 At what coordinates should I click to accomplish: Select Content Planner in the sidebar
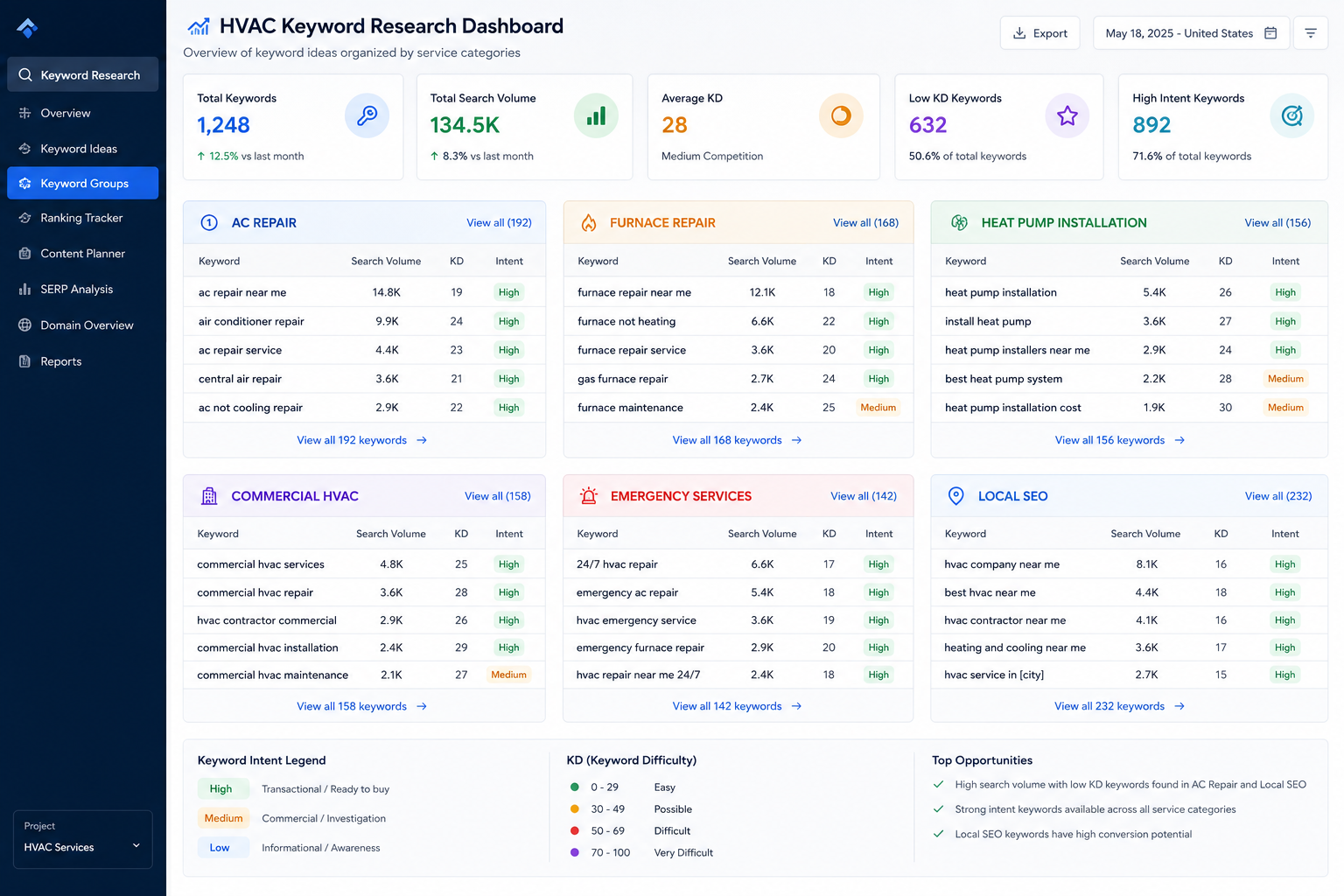tap(83, 254)
